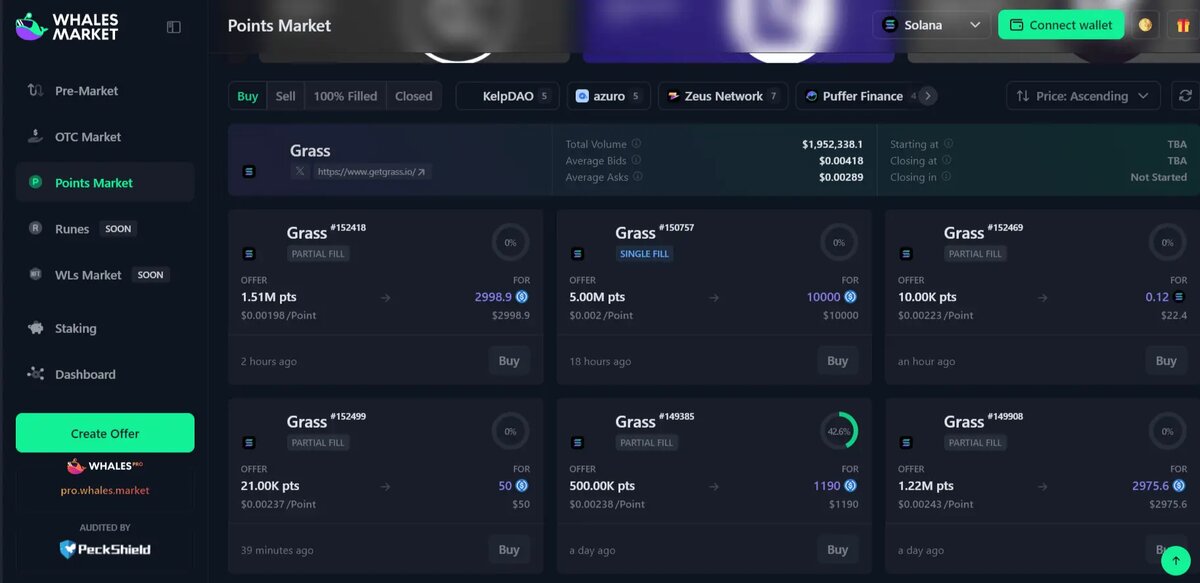
Task: Click the green scroll-to-top arrow button
Action: click(x=1176, y=561)
